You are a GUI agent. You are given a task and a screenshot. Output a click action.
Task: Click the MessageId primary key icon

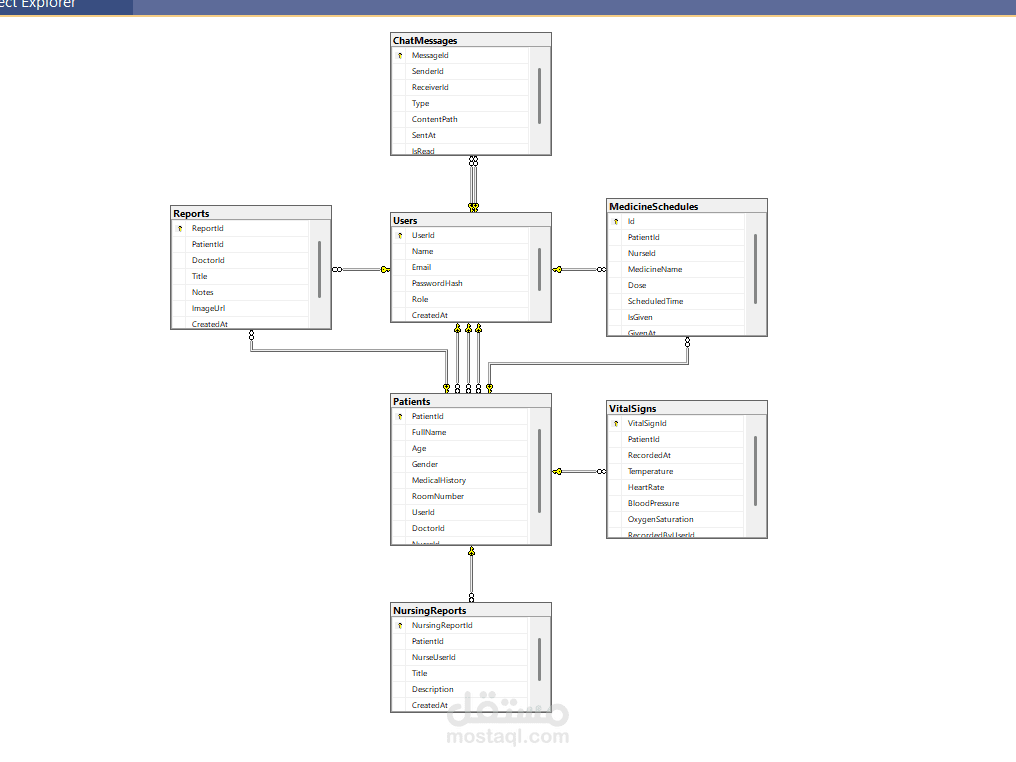(400, 56)
